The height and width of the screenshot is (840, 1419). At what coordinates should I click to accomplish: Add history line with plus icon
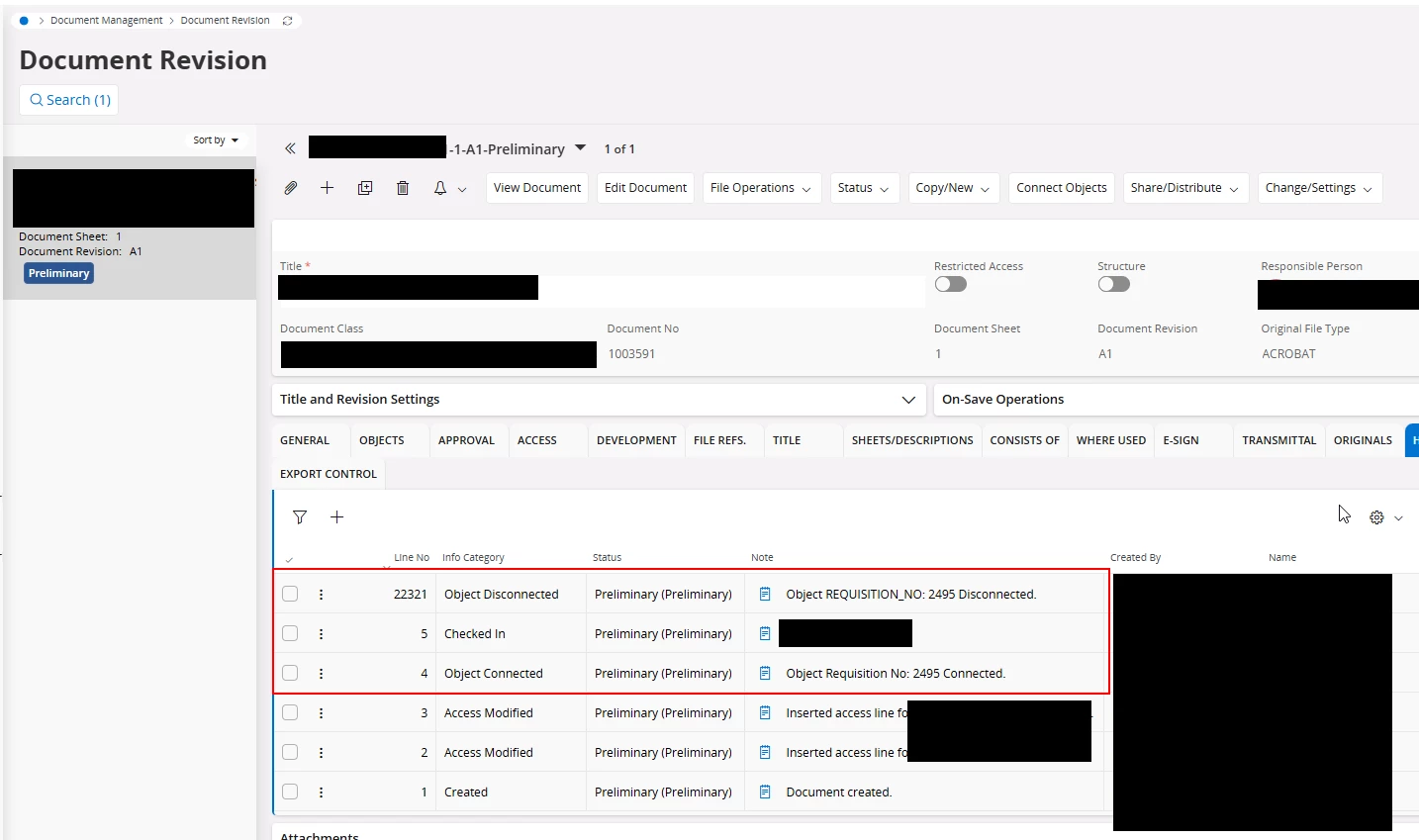(336, 517)
